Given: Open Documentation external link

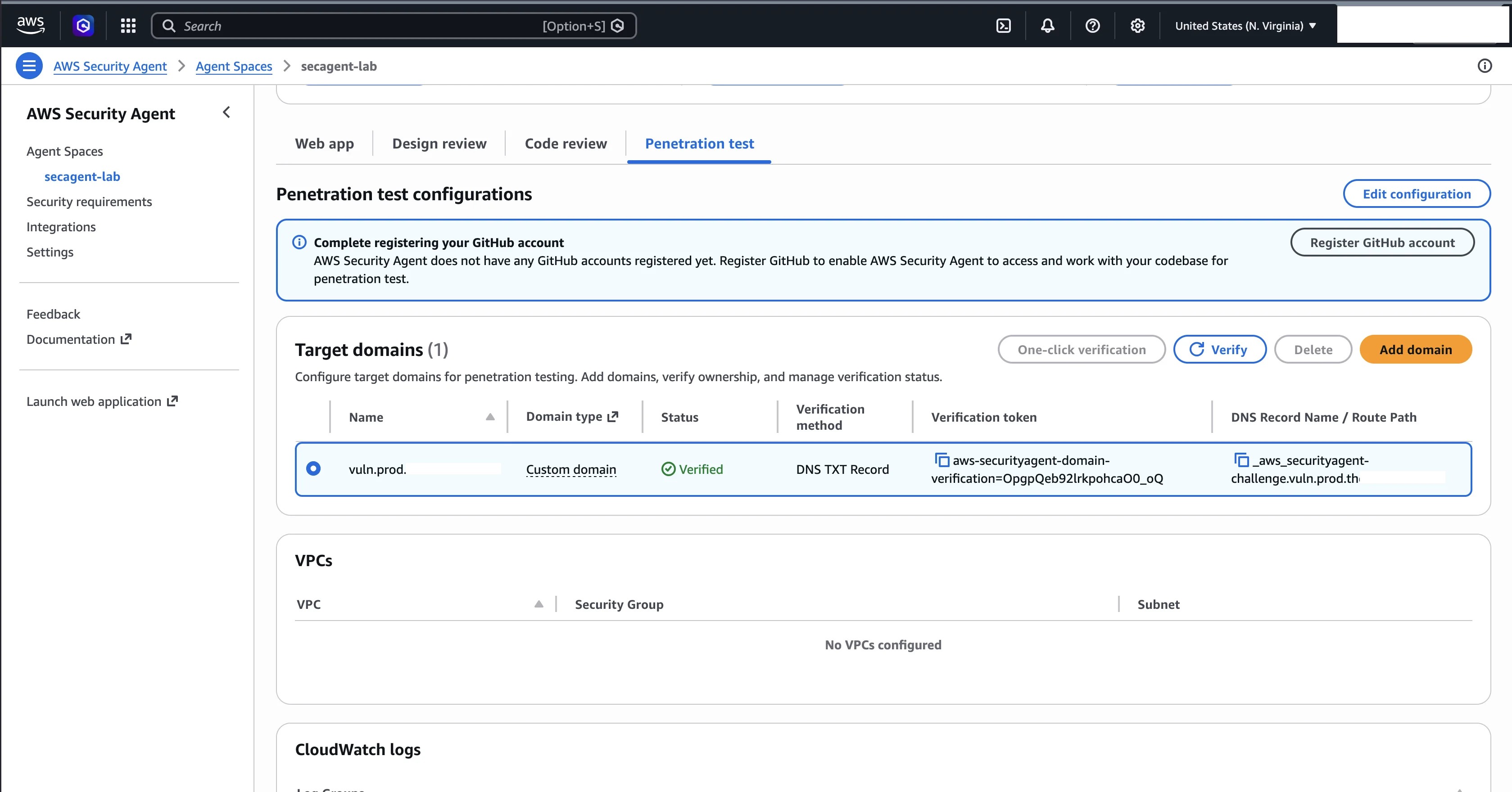Looking at the screenshot, I should pos(79,340).
